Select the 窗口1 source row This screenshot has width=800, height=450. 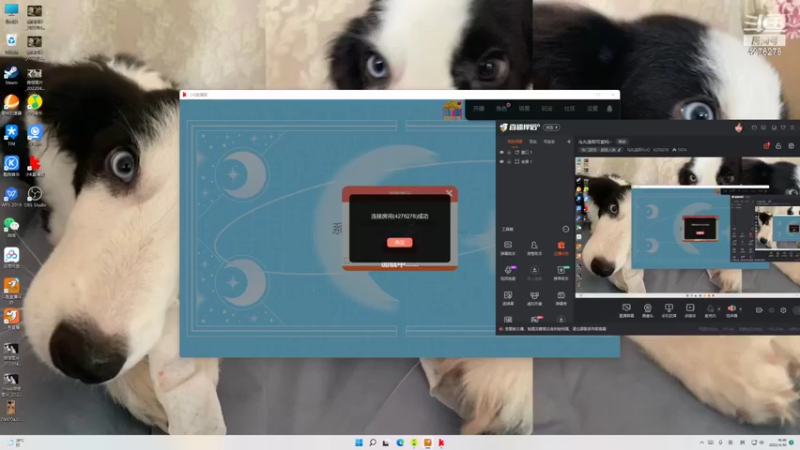(536, 153)
